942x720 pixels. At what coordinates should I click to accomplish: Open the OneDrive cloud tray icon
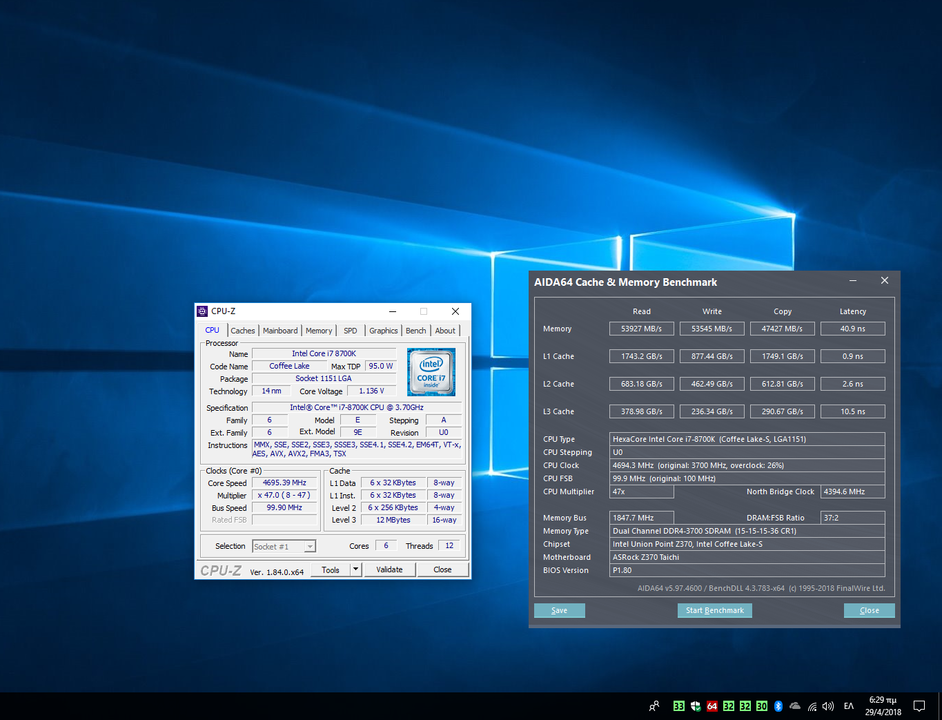click(x=795, y=706)
